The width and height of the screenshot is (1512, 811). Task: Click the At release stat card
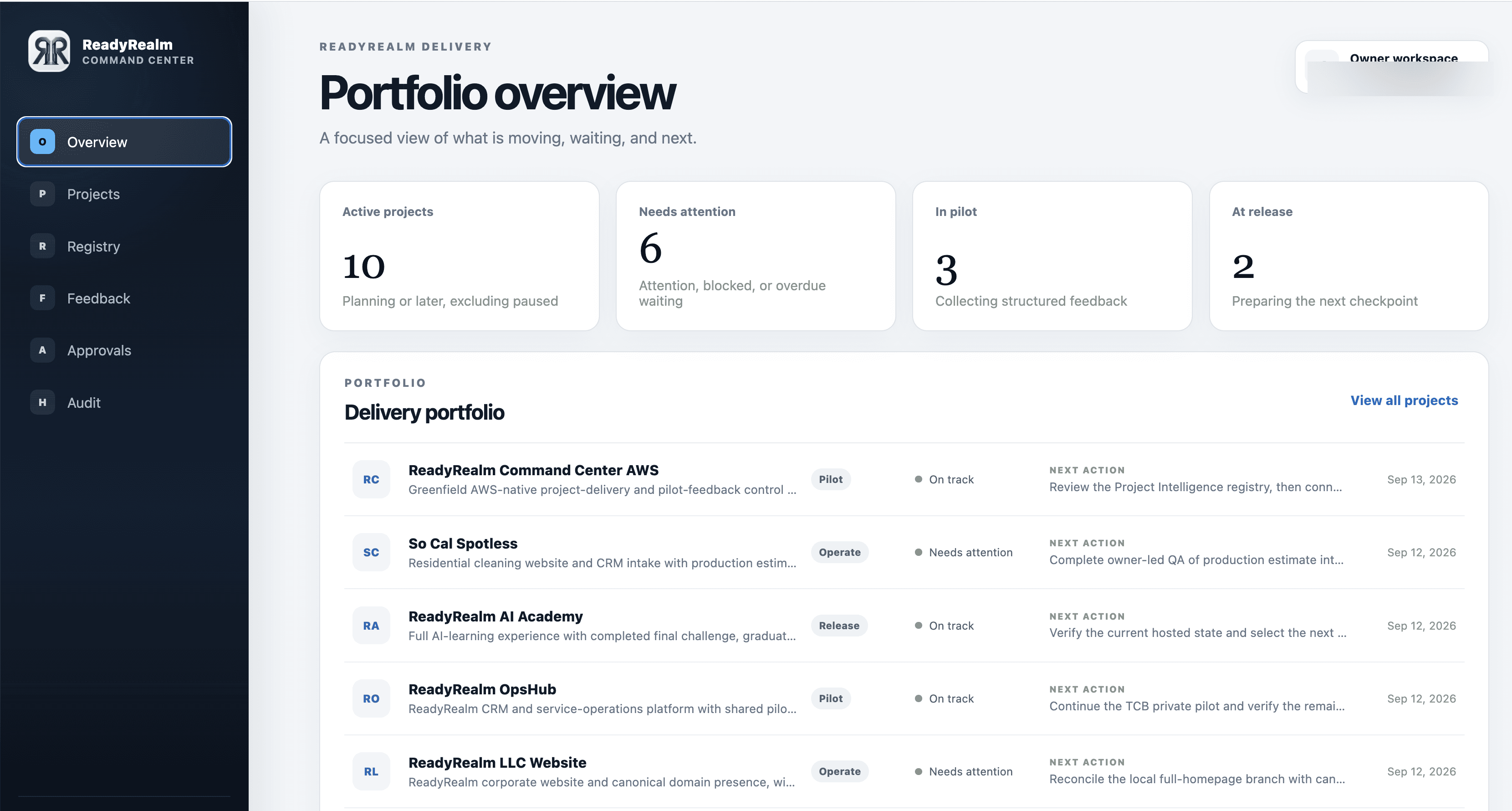tap(1349, 256)
